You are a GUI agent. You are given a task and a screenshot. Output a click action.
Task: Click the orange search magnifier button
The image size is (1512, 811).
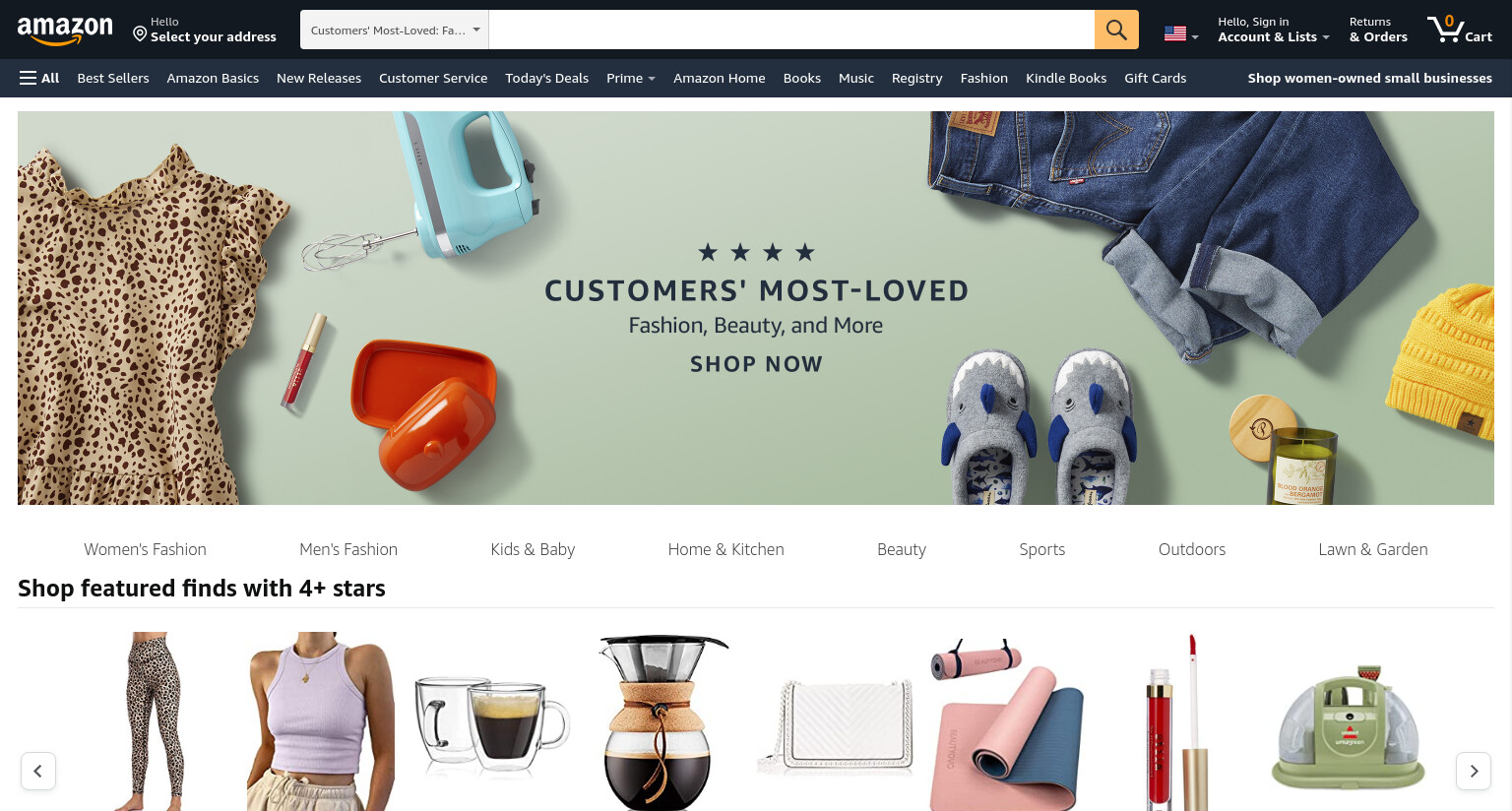pyautogui.click(x=1116, y=30)
